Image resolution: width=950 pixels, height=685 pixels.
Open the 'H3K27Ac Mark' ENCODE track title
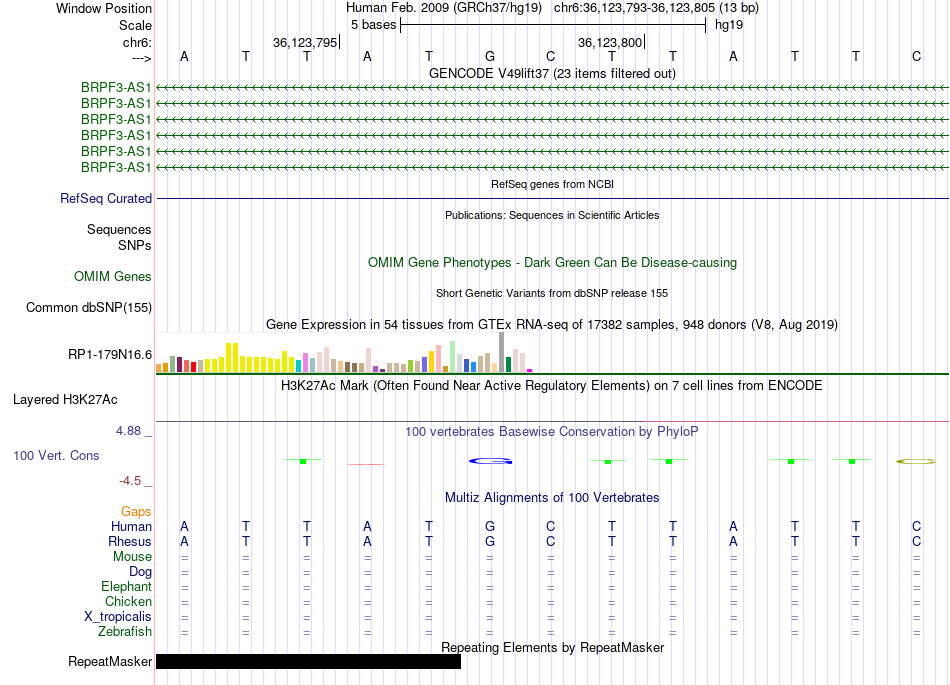click(552, 386)
